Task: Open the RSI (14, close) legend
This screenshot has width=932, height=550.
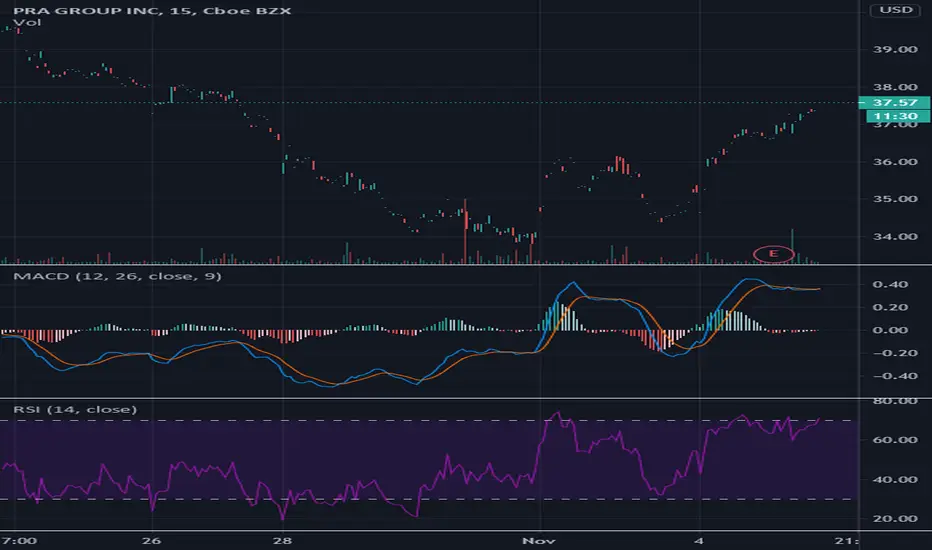Action: (x=75, y=410)
